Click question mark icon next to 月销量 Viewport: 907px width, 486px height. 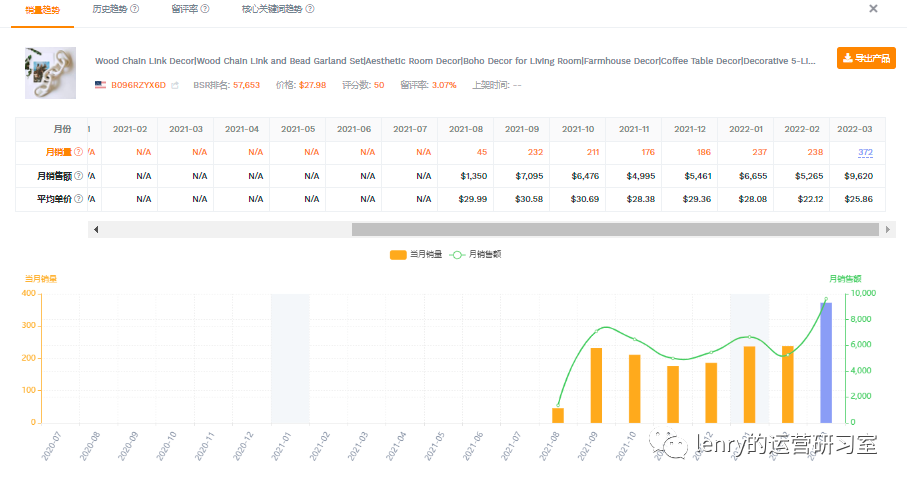click(x=79, y=153)
